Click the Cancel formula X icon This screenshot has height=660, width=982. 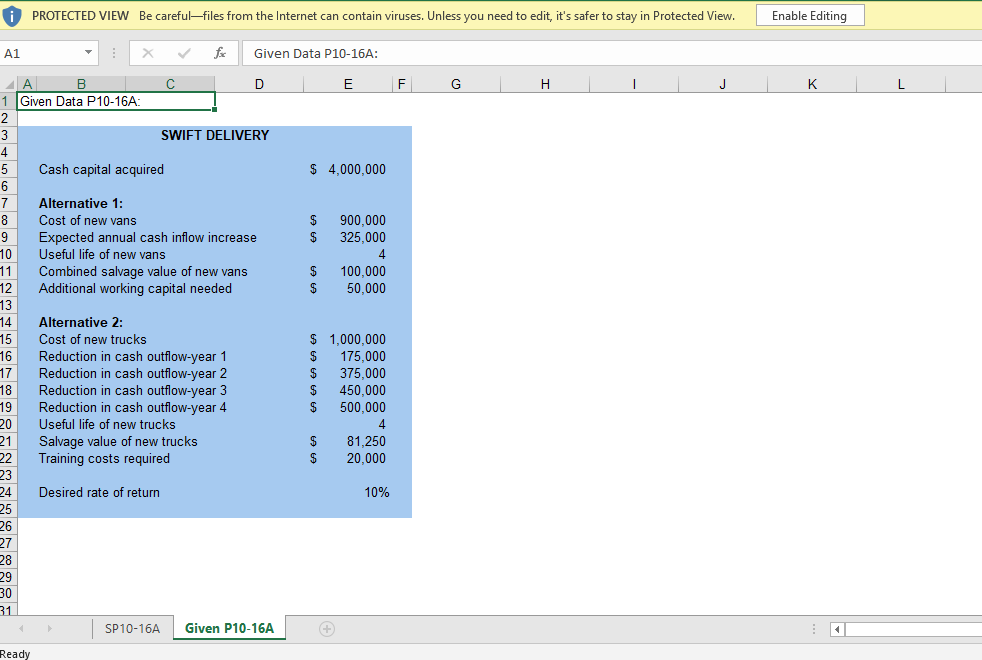(x=148, y=53)
